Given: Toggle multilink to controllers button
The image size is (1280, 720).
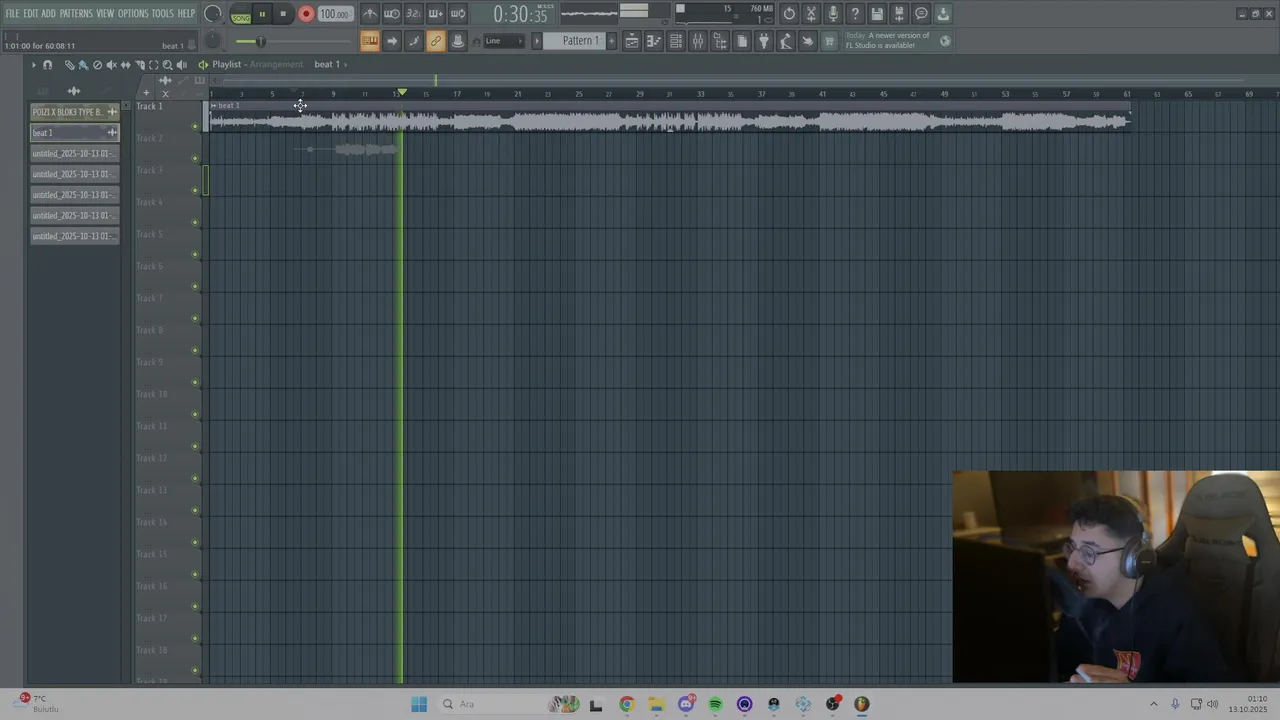Looking at the screenshot, I should point(435,41).
